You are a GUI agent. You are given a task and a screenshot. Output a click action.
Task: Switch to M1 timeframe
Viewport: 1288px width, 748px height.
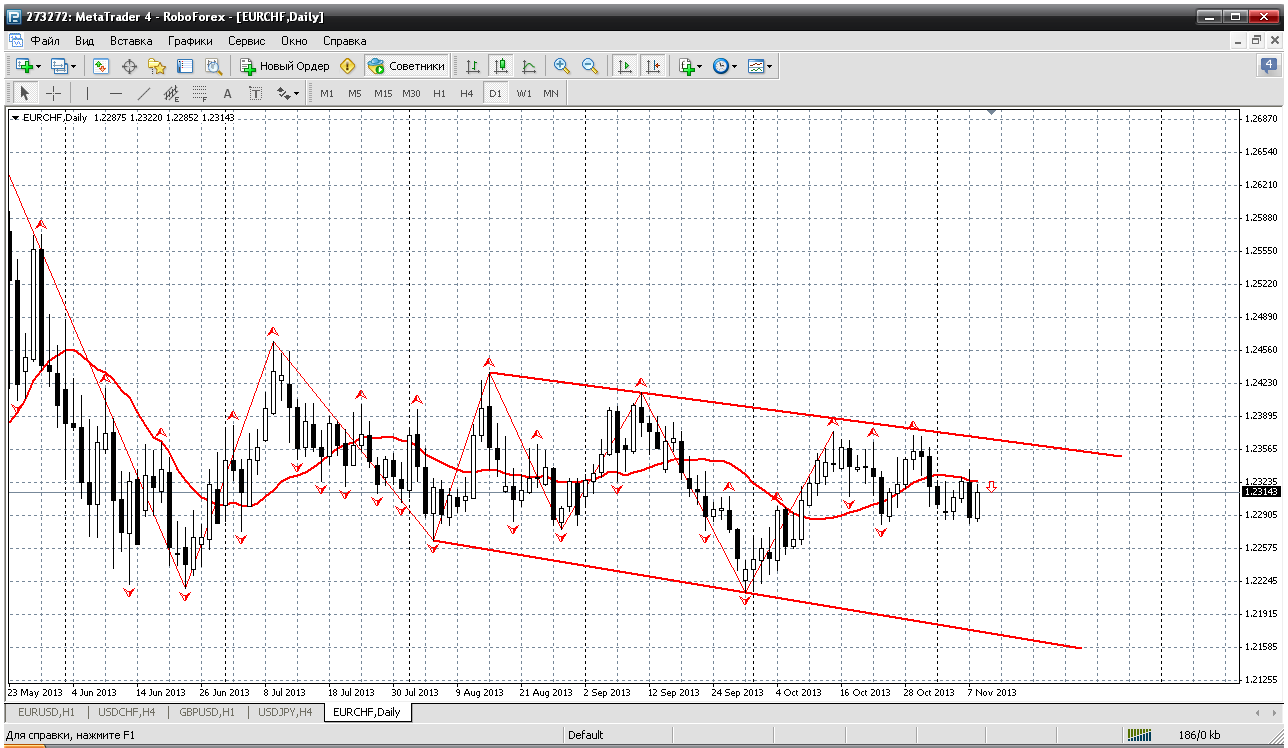[x=327, y=93]
